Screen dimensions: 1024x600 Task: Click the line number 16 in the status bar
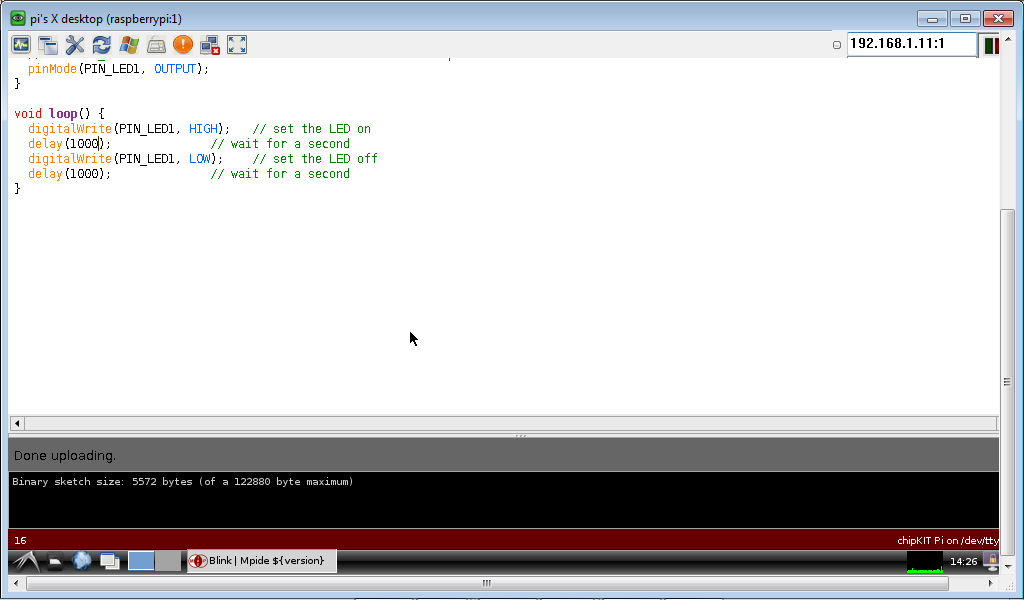pyautogui.click(x=20, y=541)
